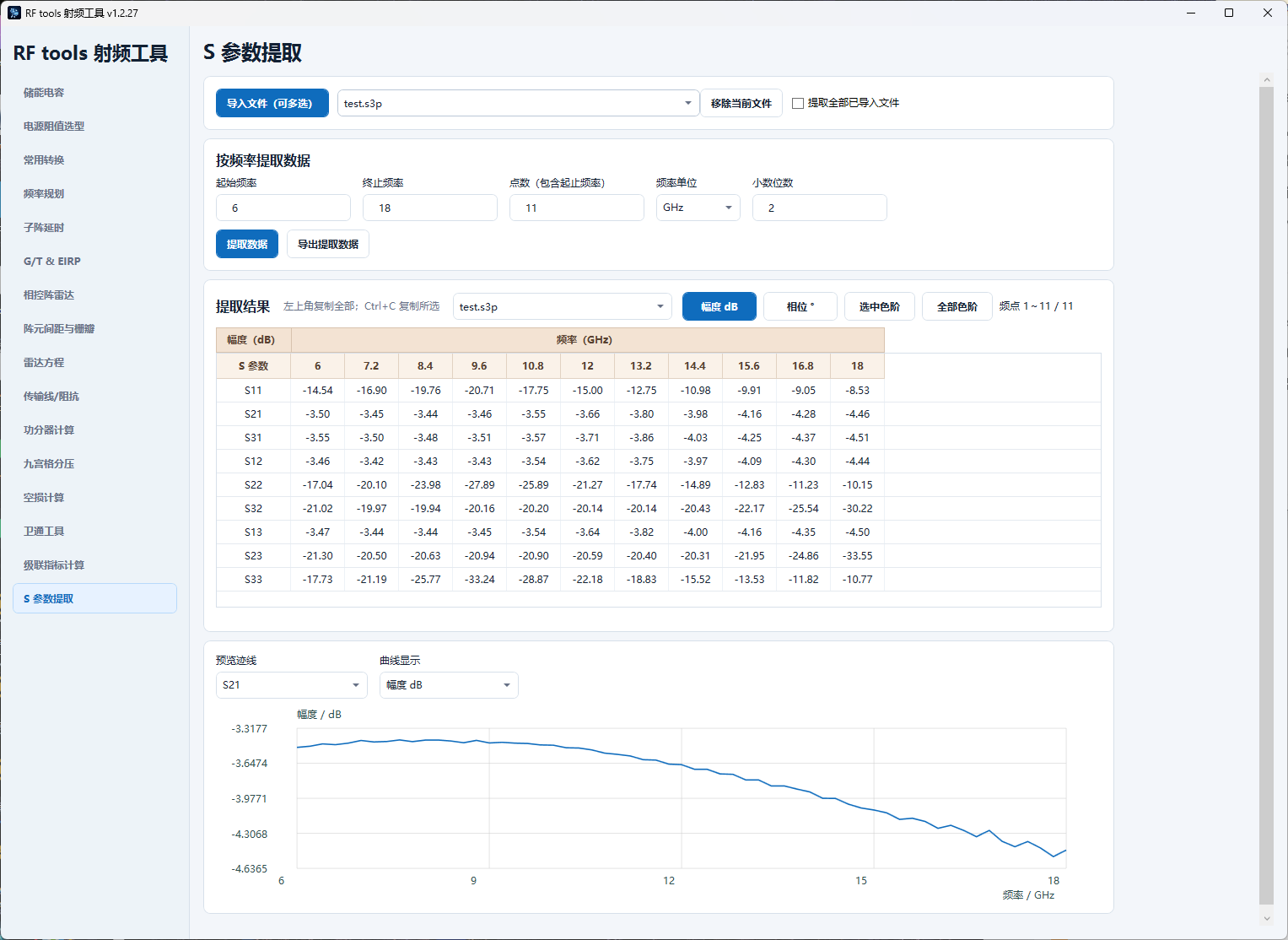Screen dimensions: 1288x940
Task: Click the vertical scrollbar thumb
Action: (1266, 495)
